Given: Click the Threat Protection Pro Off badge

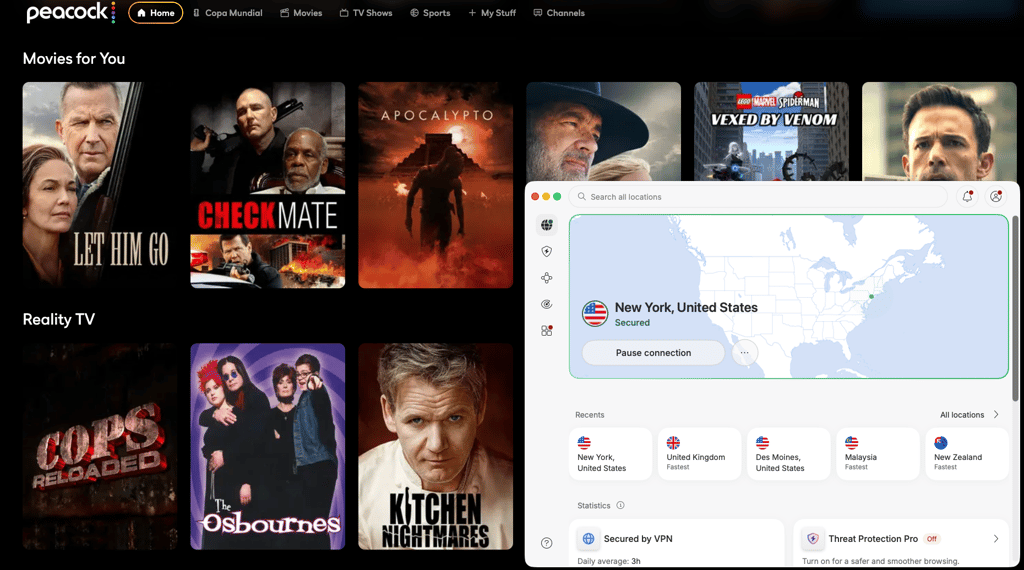Looking at the screenshot, I should click(x=932, y=539).
